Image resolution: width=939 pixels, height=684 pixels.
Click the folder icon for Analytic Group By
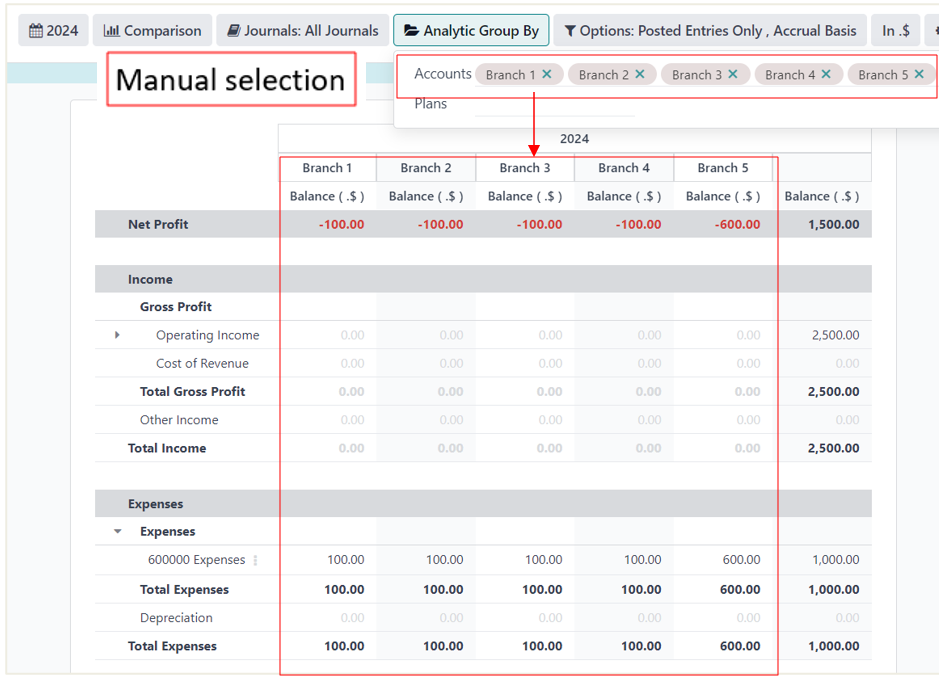[411, 31]
